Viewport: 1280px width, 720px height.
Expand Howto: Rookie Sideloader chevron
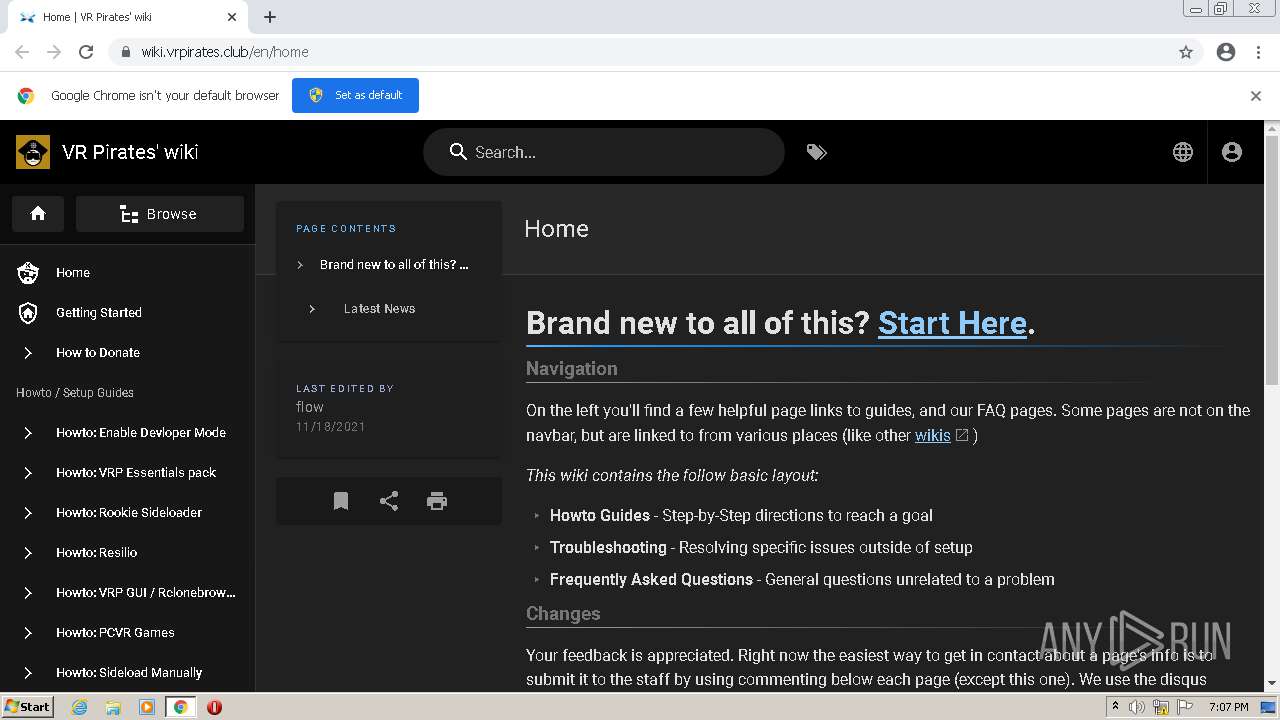tap(28, 512)
